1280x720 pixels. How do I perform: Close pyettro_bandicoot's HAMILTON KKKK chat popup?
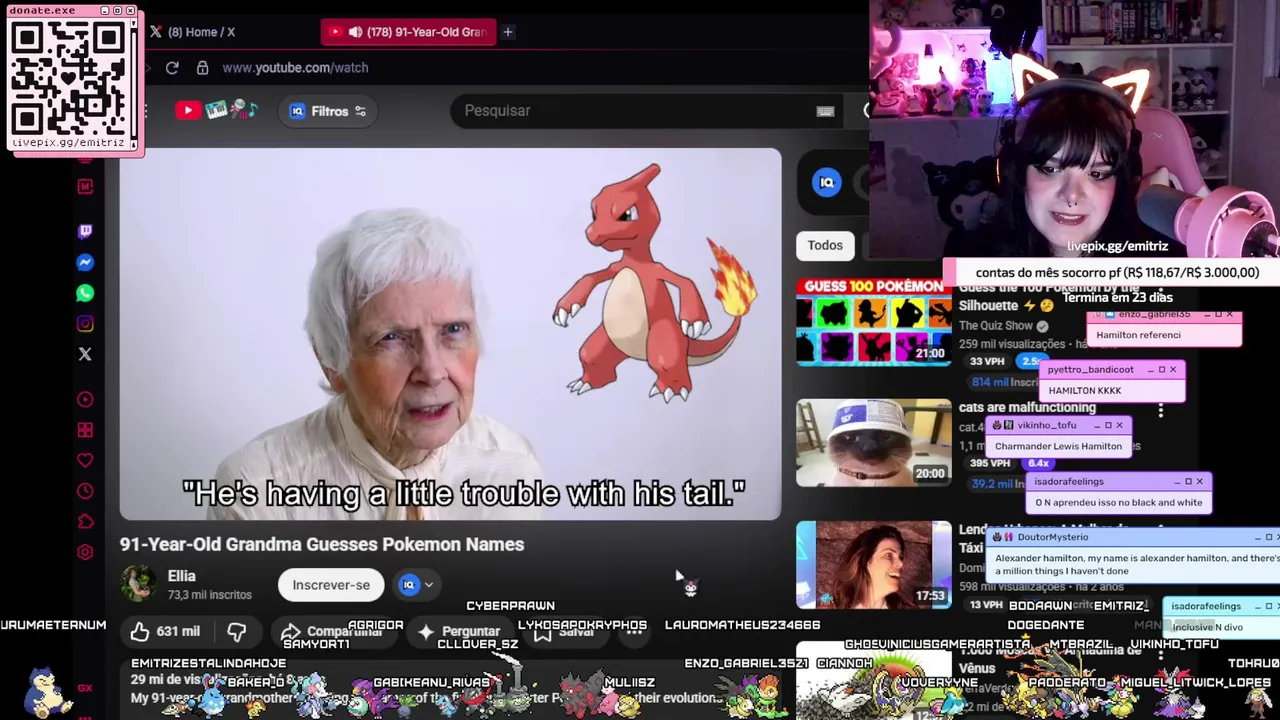(x=1173, y=370)
